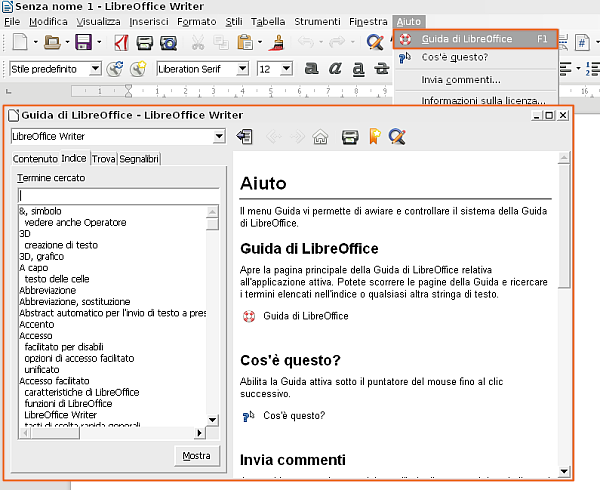Expand the New document dropdown arrow
The height and width of the screenshot is (490, 600).
point(36,42)
